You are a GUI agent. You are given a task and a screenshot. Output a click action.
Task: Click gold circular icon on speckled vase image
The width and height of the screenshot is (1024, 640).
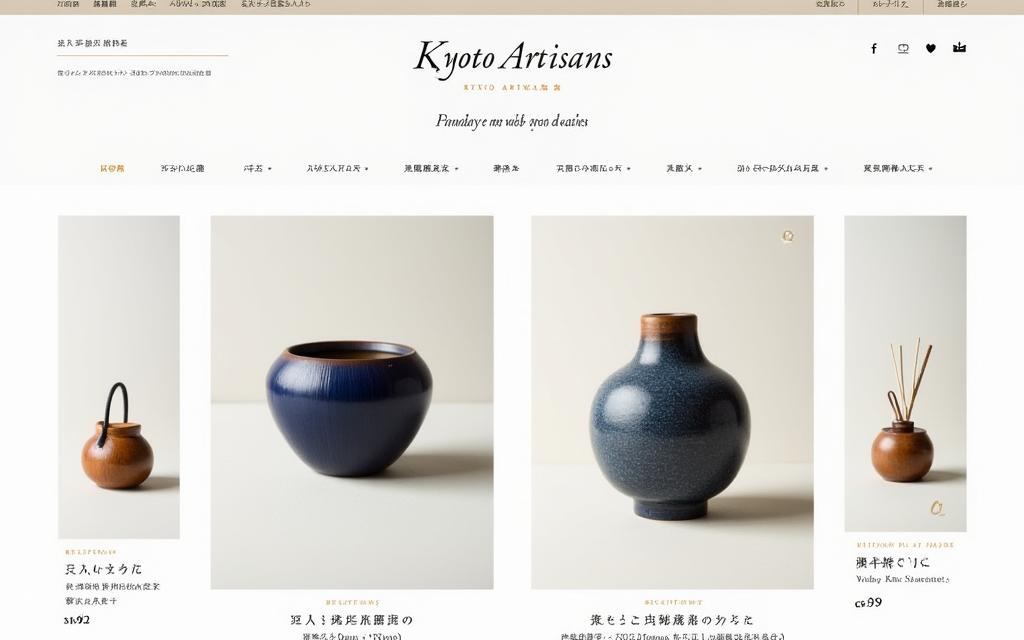click(788, 236)
